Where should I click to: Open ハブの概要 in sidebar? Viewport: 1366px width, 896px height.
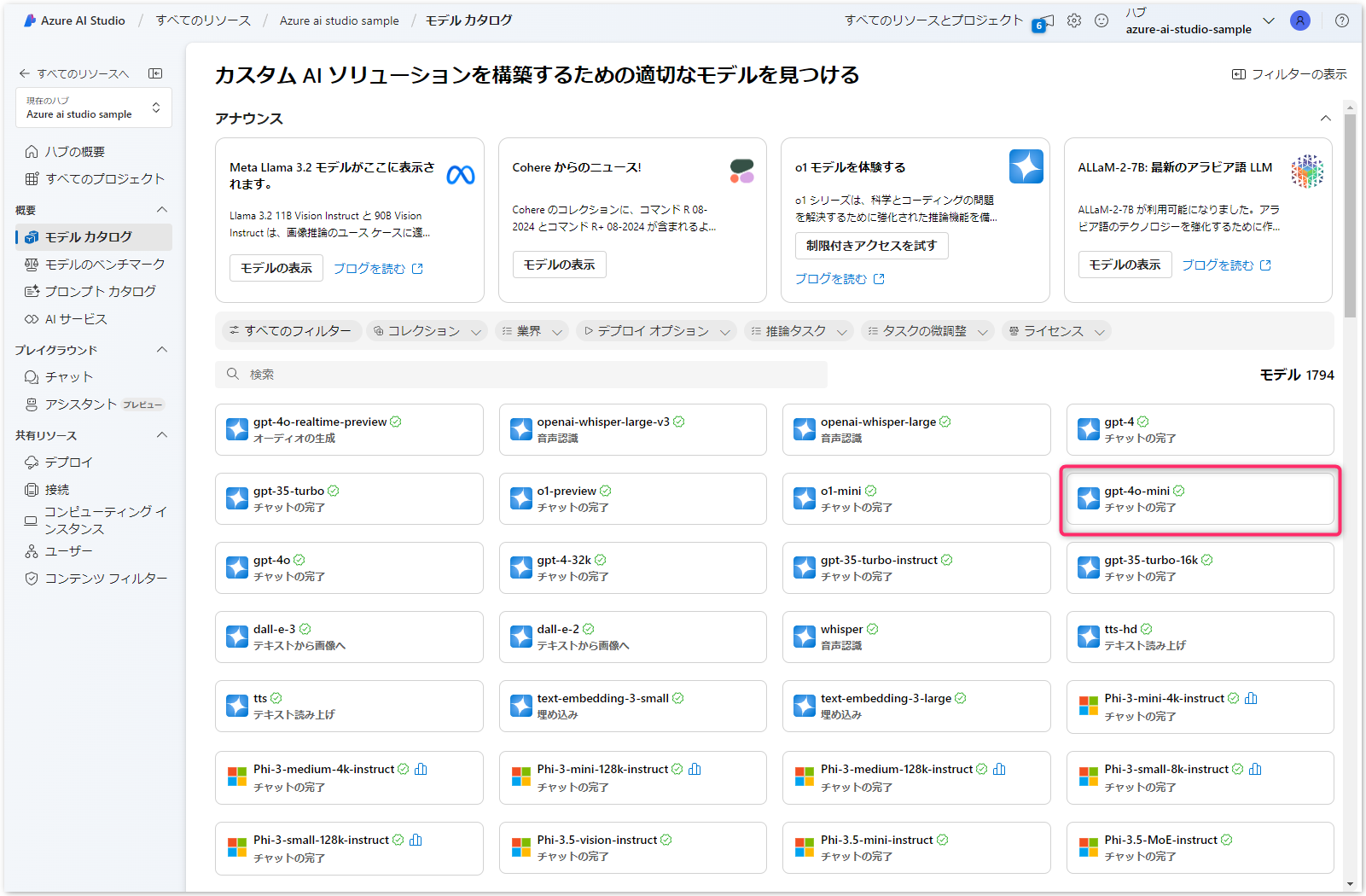click(x=94, y=152)
